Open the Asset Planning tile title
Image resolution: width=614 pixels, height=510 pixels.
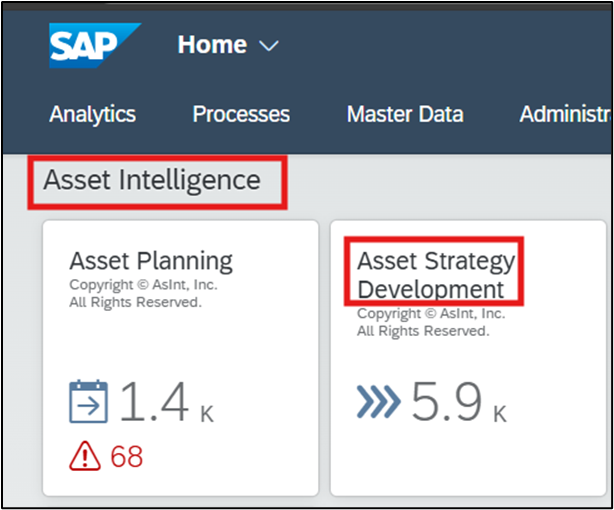[151, 262]
